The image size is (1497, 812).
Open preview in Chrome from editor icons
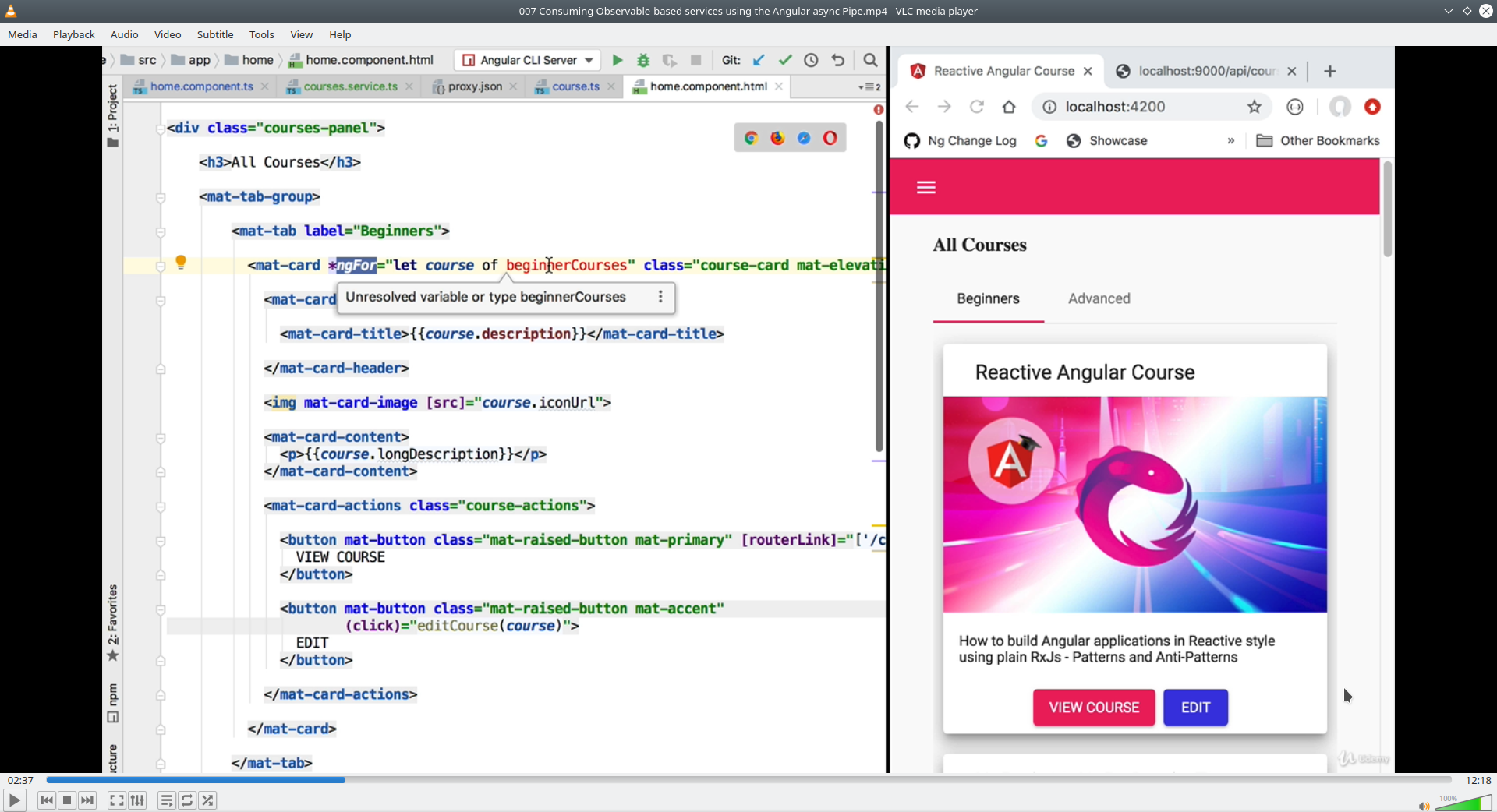[x=751, y=138]
